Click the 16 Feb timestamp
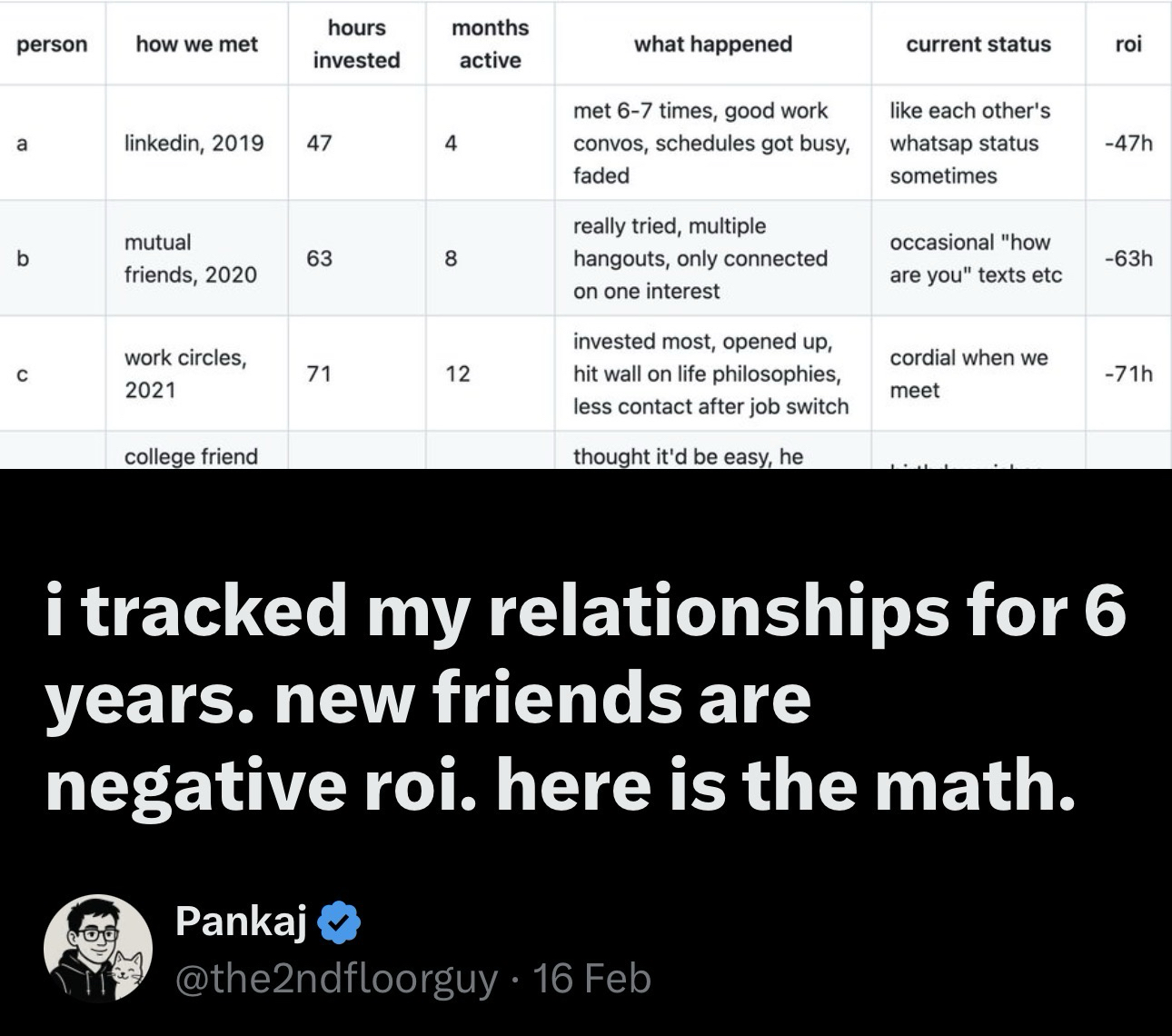Image resolution: width=1172 pixels, height=1036 pixels. tap(591, 979)
